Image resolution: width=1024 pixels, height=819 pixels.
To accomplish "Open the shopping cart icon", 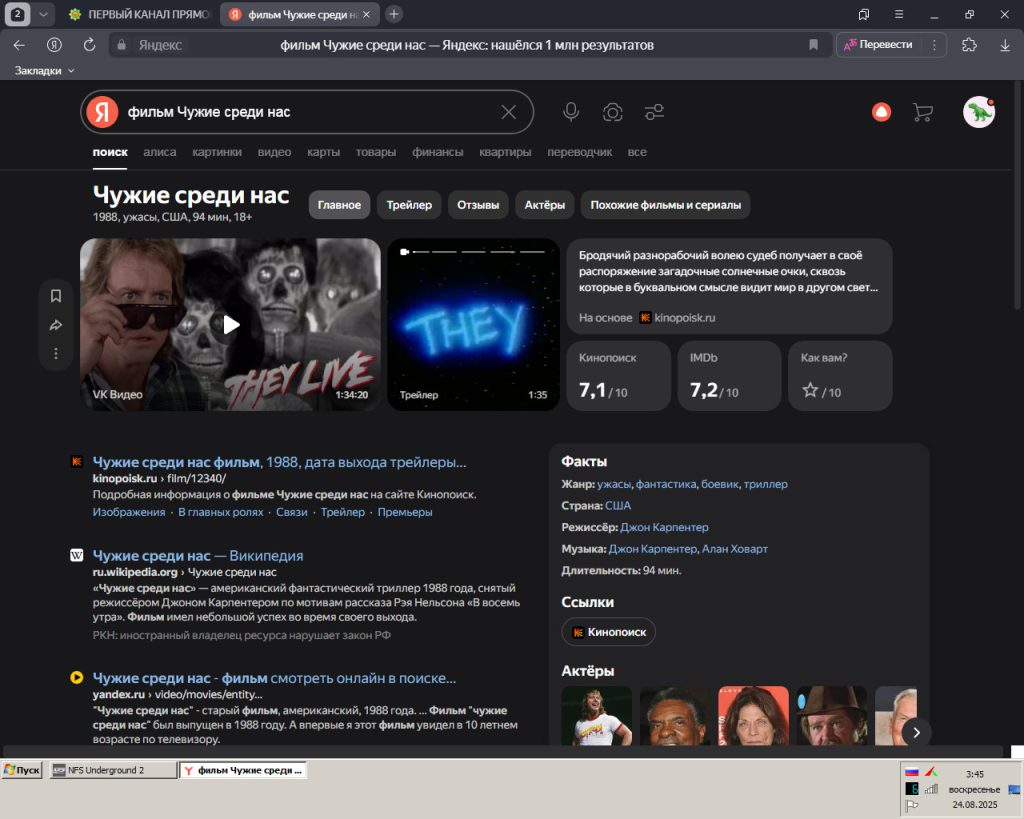I will pos(923,112).
